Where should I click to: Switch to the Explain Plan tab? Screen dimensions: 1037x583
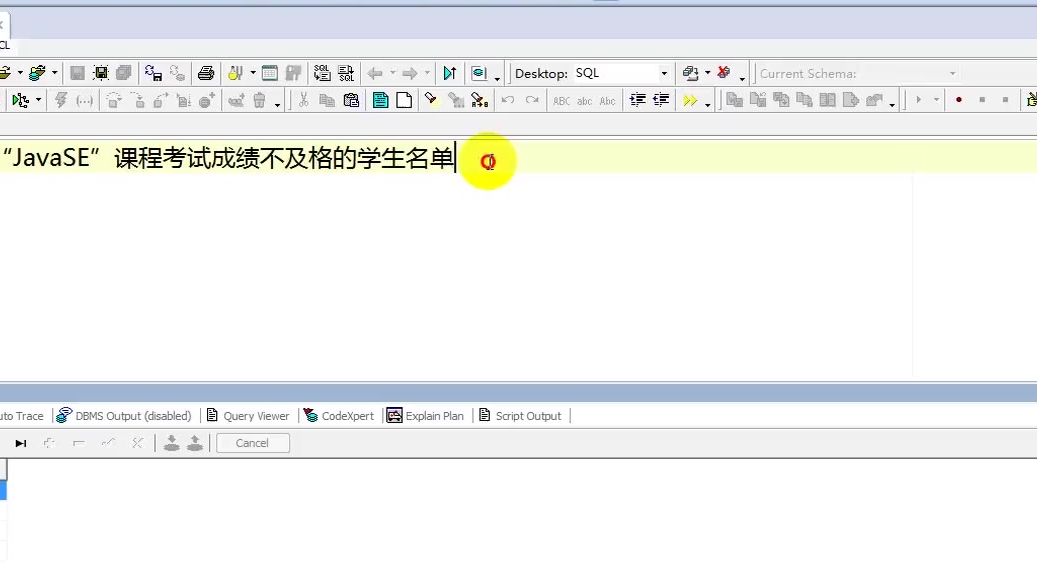pyautogui.click(x=426, y=416)
